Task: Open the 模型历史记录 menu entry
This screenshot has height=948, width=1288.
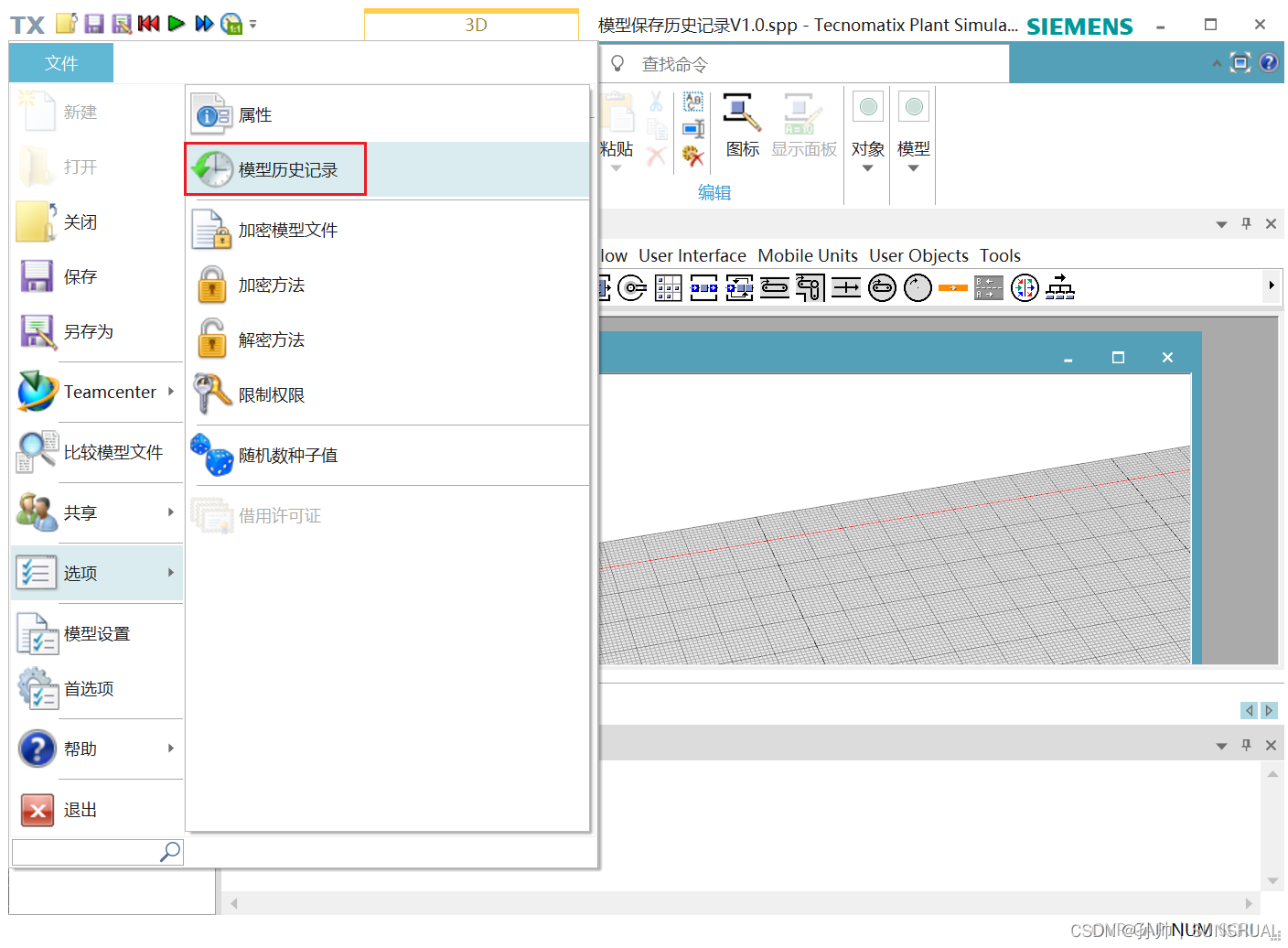Action: point(387,169)
